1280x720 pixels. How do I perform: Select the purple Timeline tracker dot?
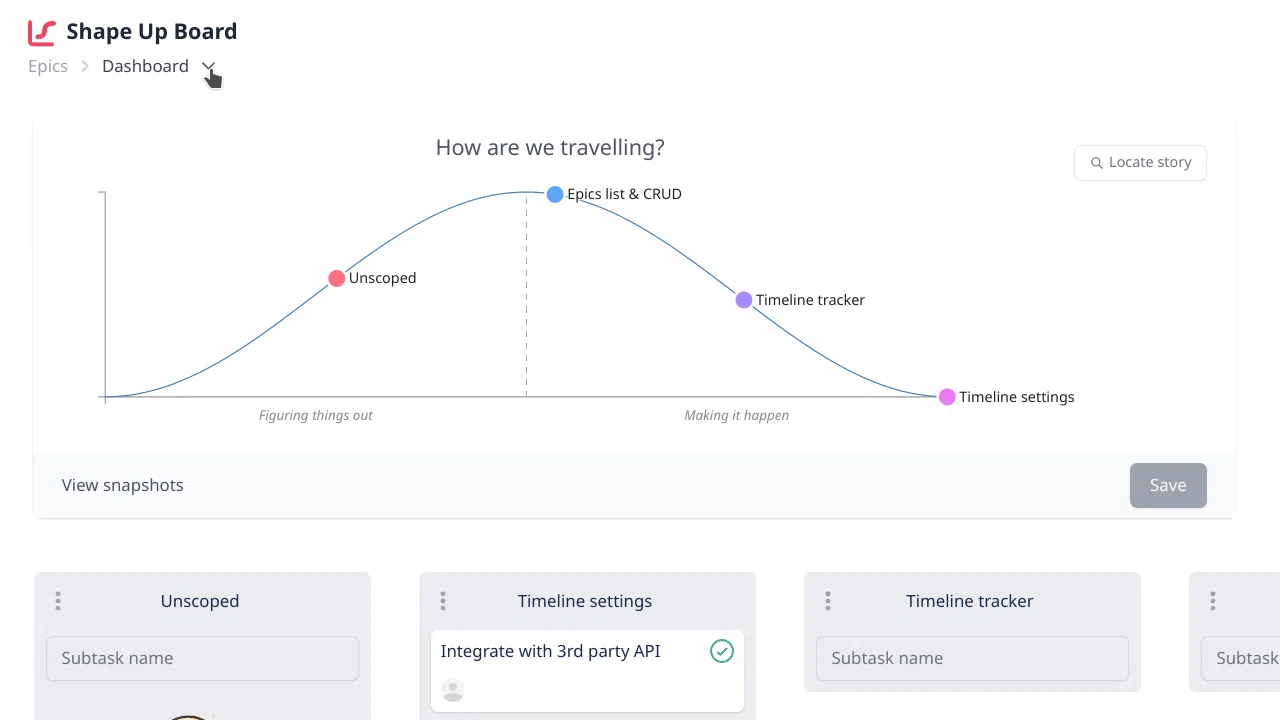tap(744, 300)
